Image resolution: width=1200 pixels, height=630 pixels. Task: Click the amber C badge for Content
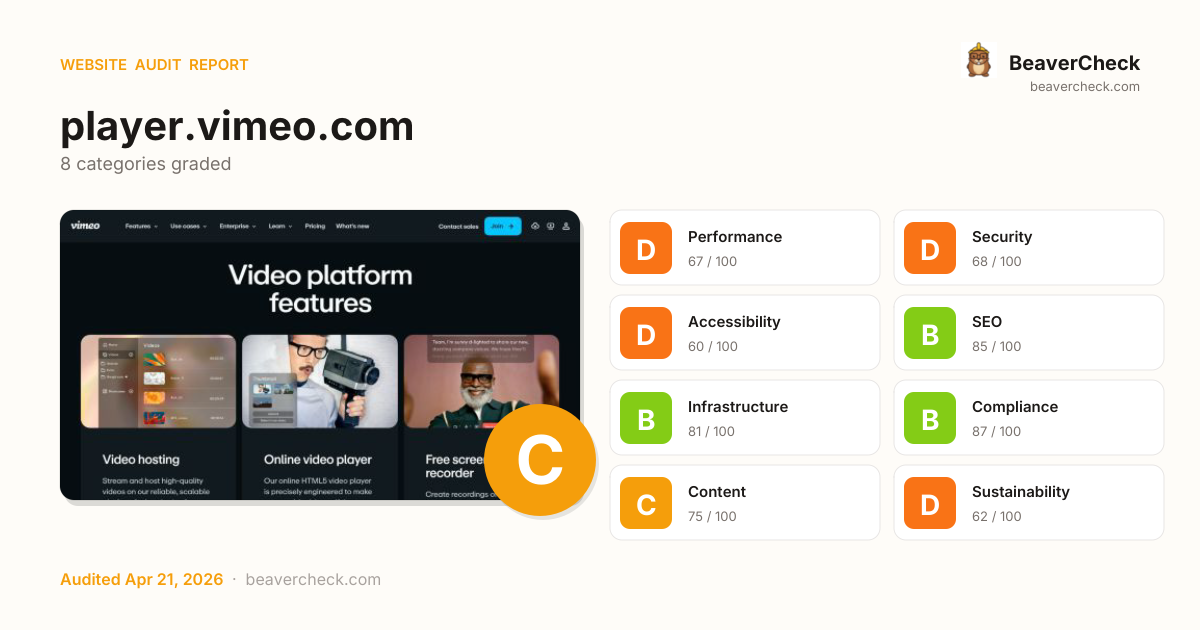coord(646,503)
